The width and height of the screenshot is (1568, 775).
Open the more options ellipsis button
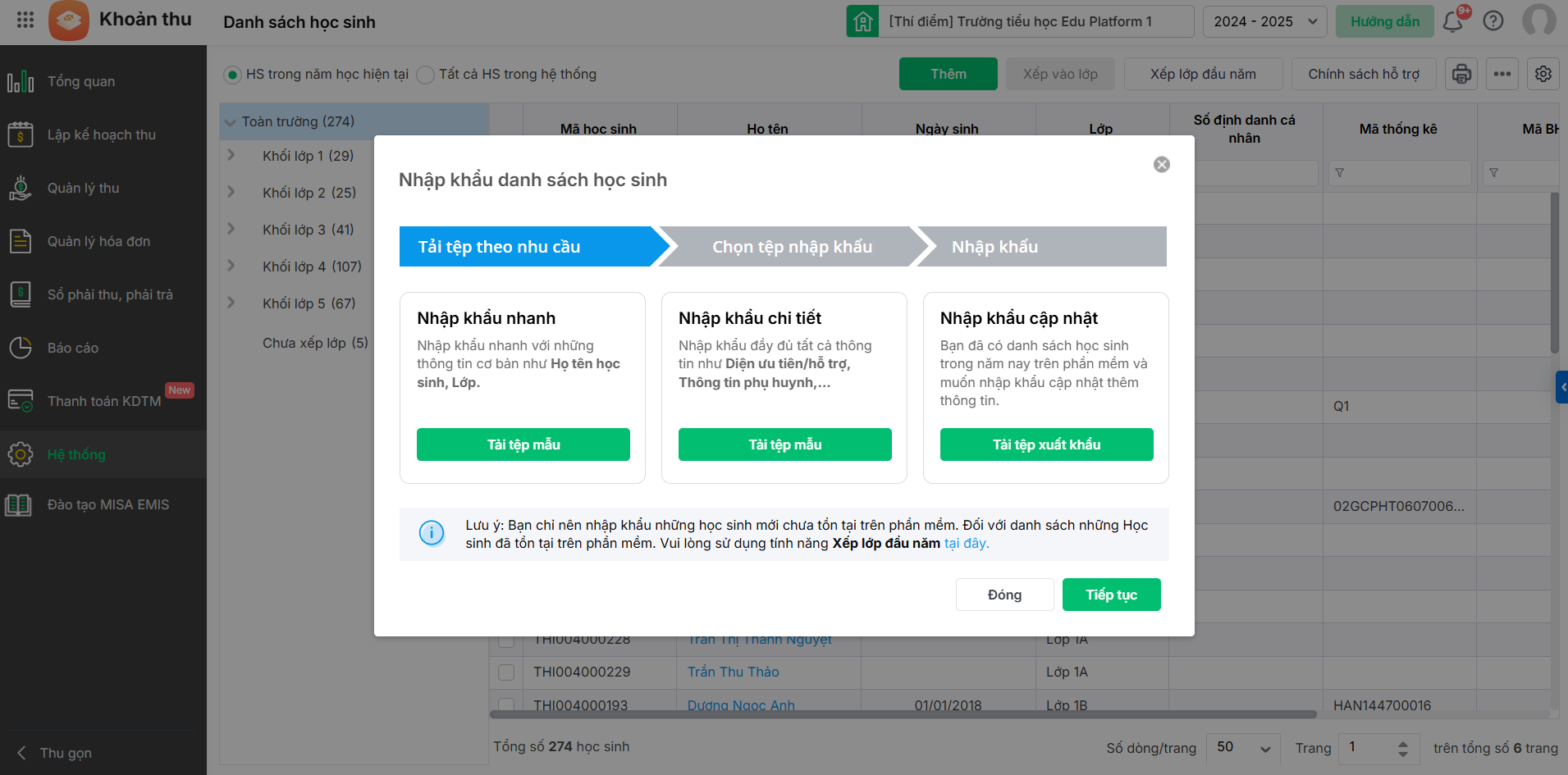(1502, 74)
